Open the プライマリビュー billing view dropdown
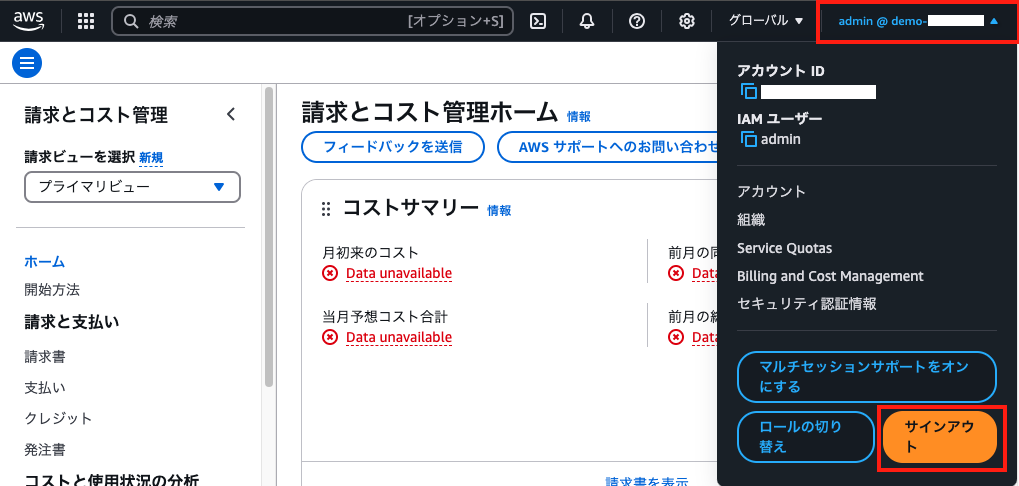The width and height of the screenshot is (1019, 486). click(x=133, y=187)
